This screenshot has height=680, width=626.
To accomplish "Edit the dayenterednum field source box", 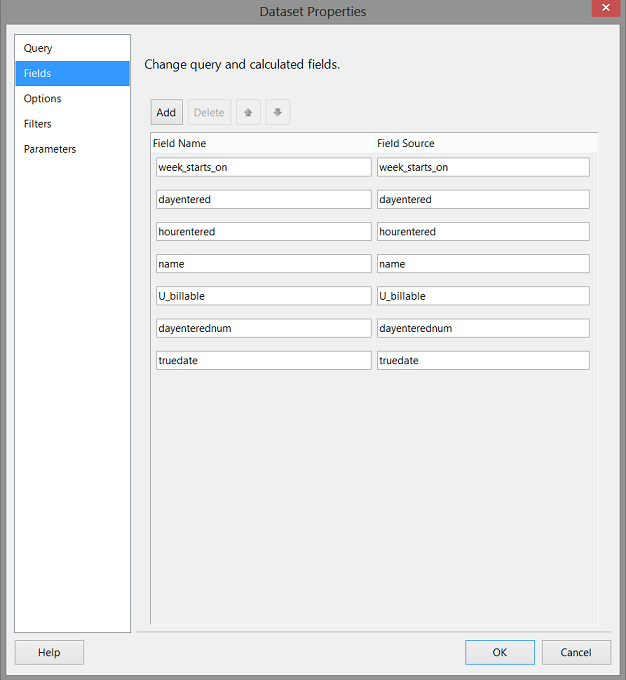I will point(483,328).
